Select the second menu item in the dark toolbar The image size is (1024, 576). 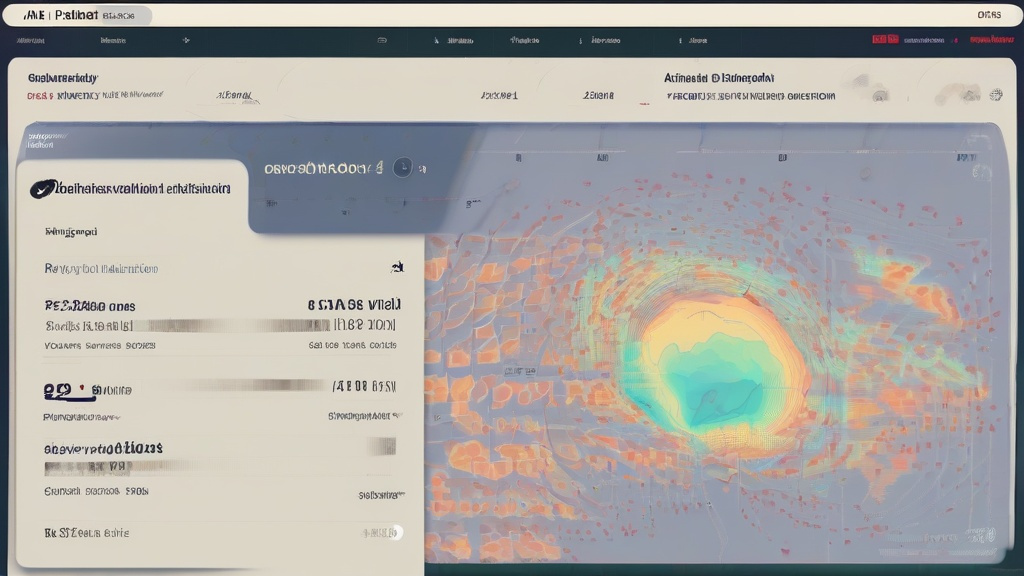113,41
